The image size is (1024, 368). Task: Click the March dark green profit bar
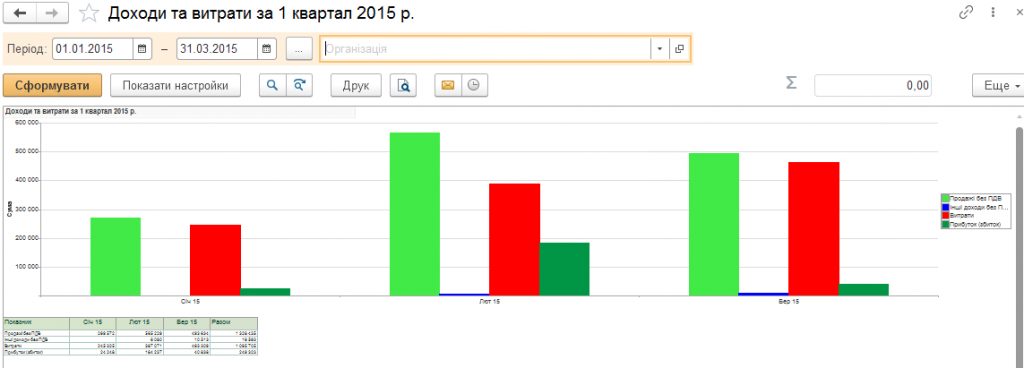(x=863, y=290)
